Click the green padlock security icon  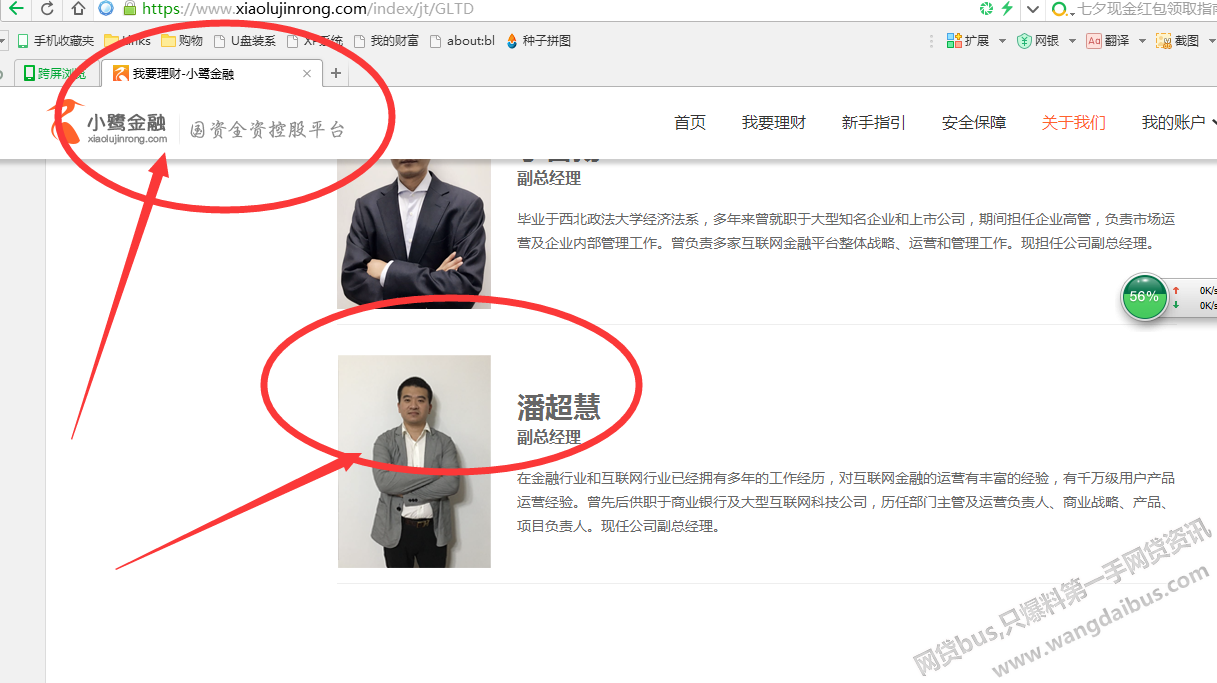pyautogui.click(x=130, y=8)
